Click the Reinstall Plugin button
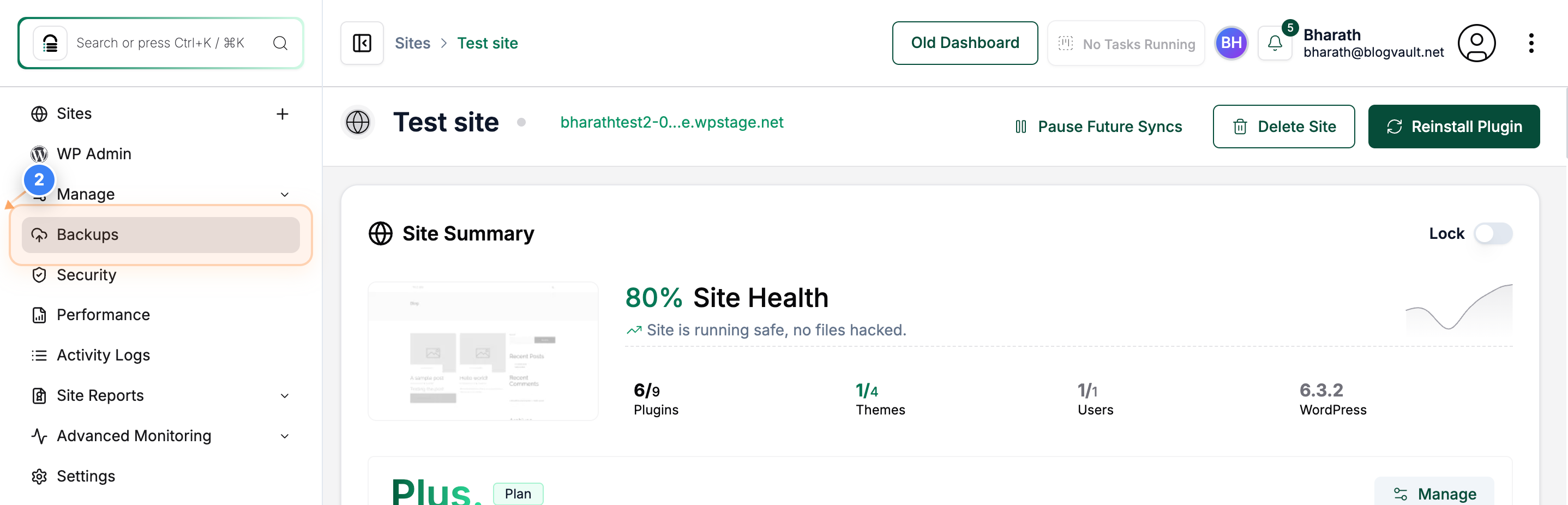 pyautogui.click(x=1453, y=127)
